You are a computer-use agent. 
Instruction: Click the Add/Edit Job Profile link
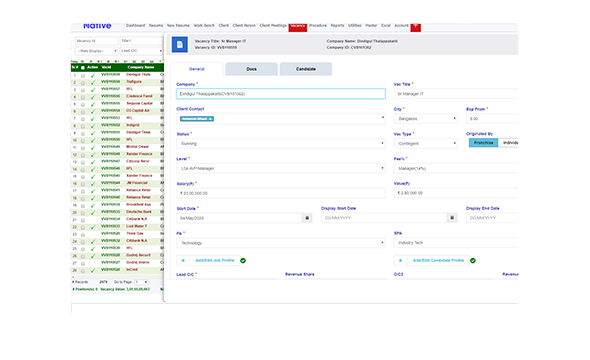pos(215,260)
